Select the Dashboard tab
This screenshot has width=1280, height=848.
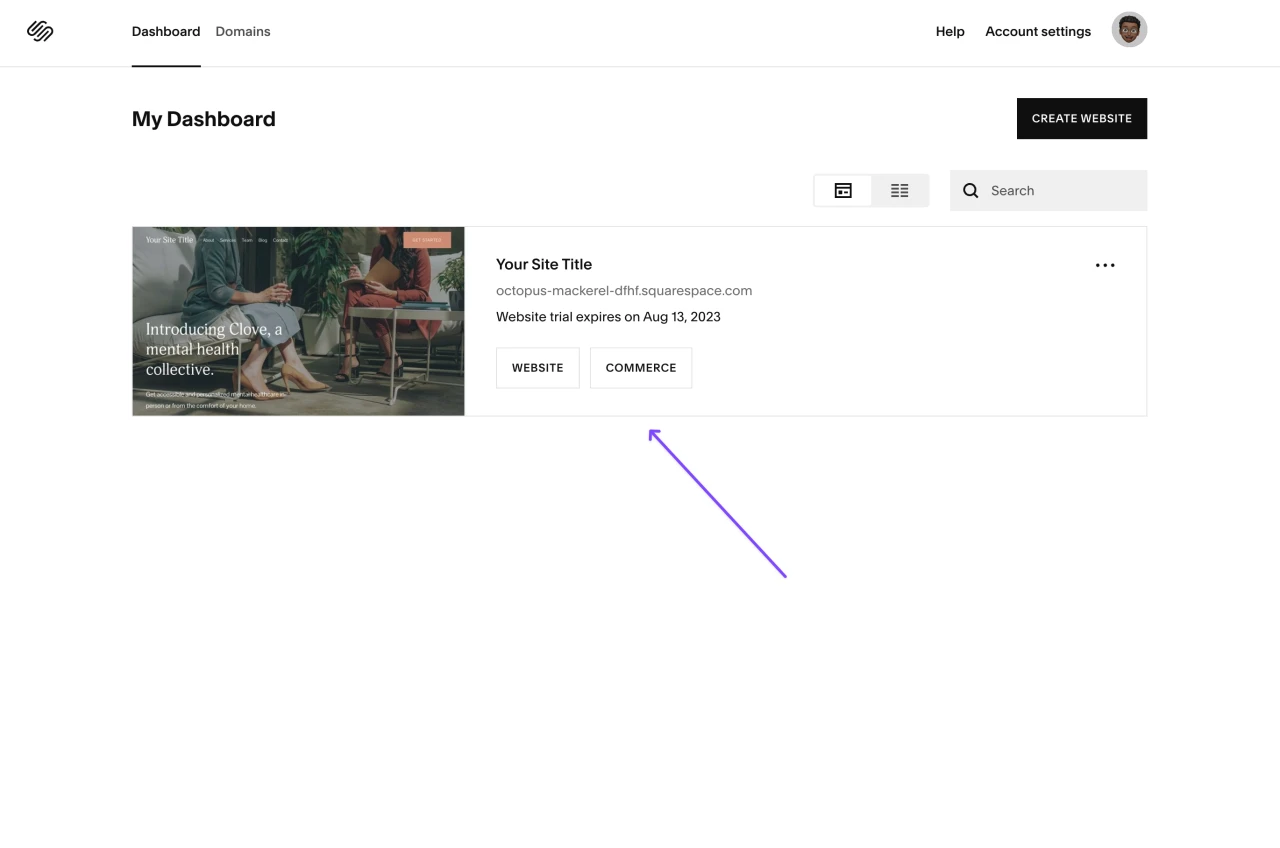[166, 32]
